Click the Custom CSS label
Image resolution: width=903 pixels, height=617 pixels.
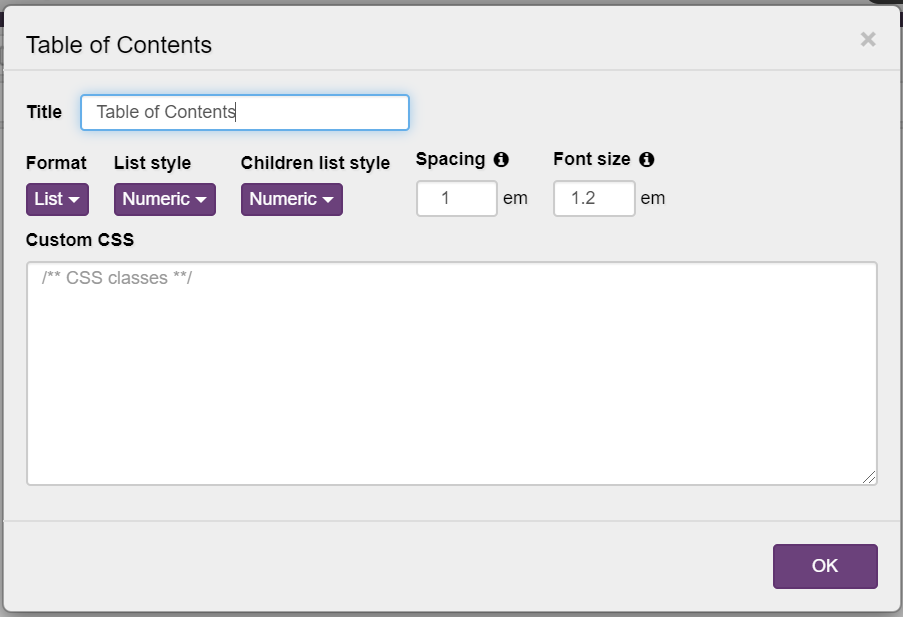80,240
